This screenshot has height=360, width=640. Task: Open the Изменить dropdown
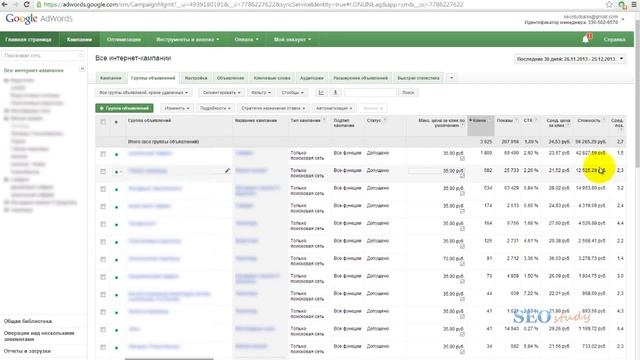click(x=177, y=108)
